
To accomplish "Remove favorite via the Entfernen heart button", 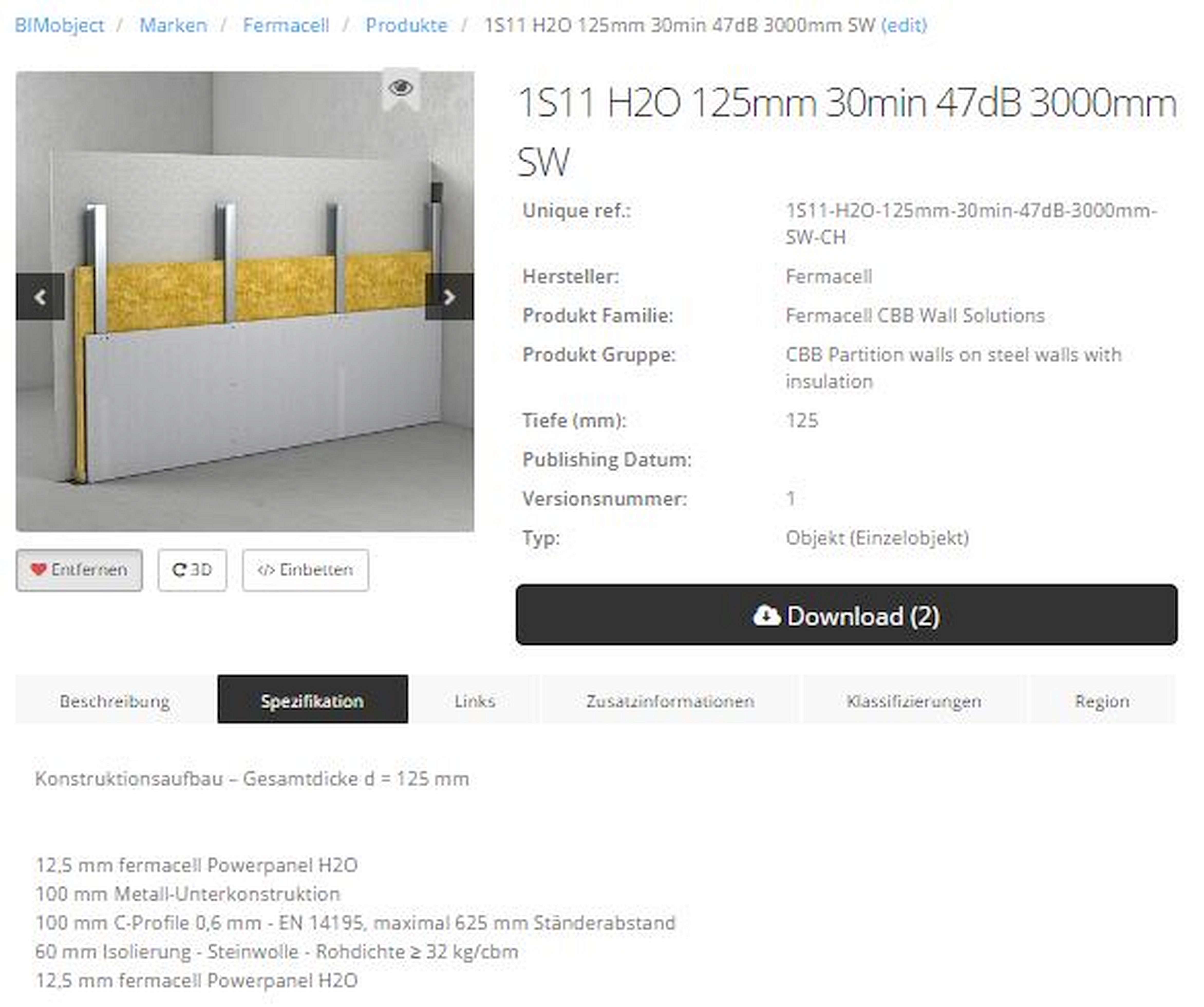I will pos(79,570).
